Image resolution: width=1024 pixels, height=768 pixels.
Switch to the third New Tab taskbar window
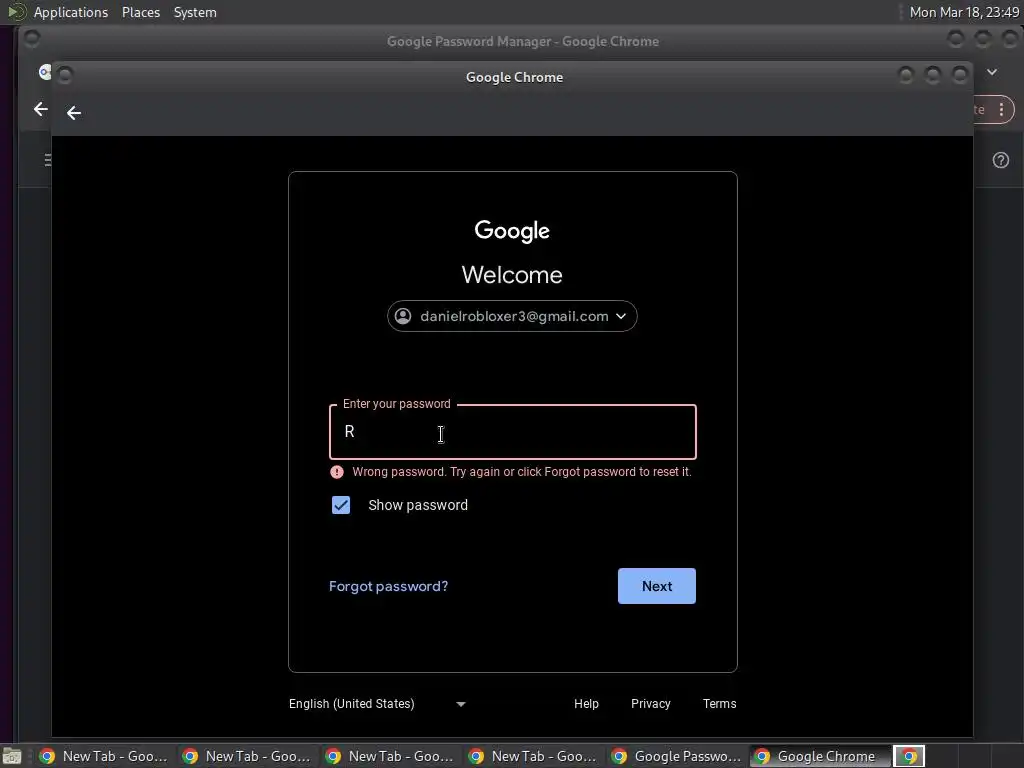tap(389, 756)
